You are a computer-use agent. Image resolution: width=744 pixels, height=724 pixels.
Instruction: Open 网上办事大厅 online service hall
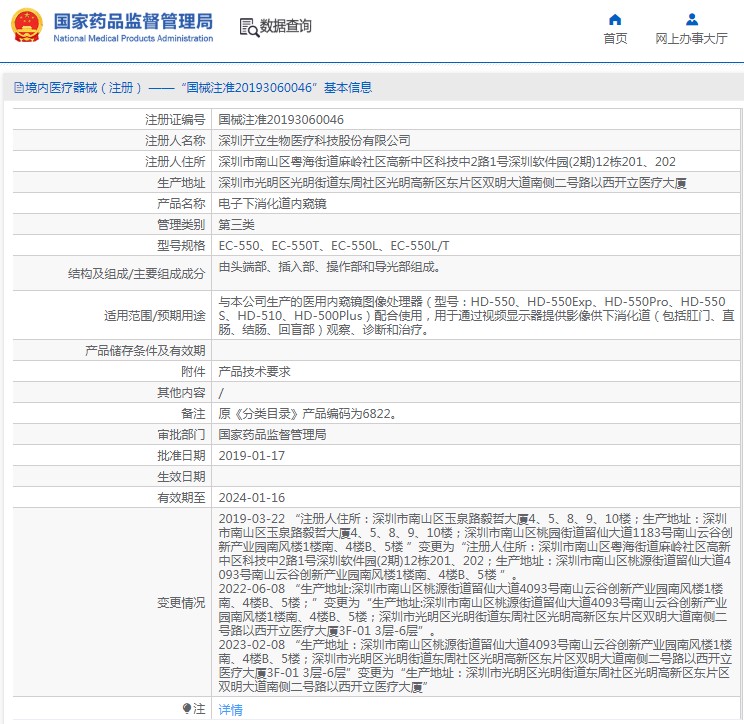point(691,38)
